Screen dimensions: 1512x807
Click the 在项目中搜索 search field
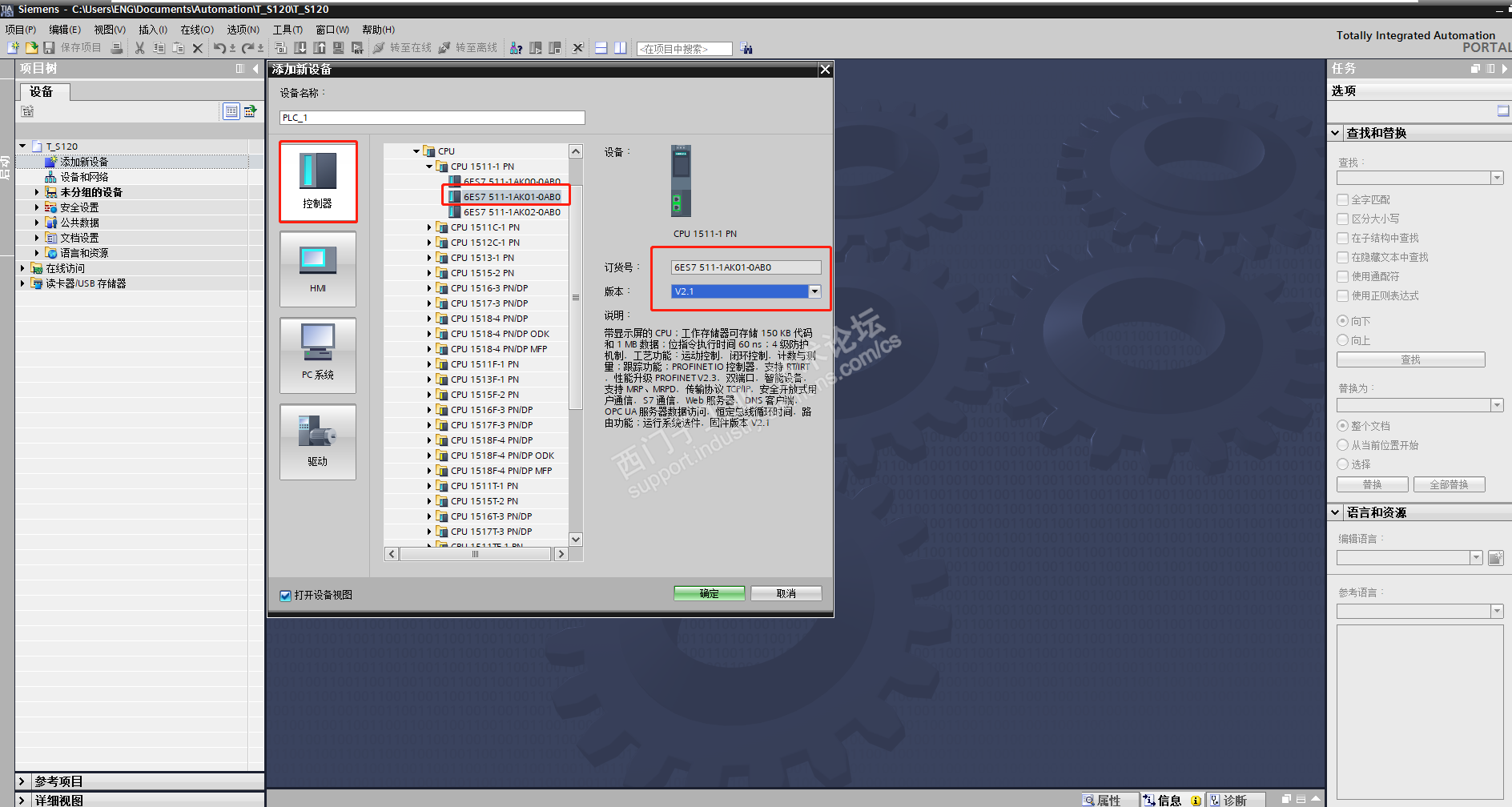coord(685,49)
